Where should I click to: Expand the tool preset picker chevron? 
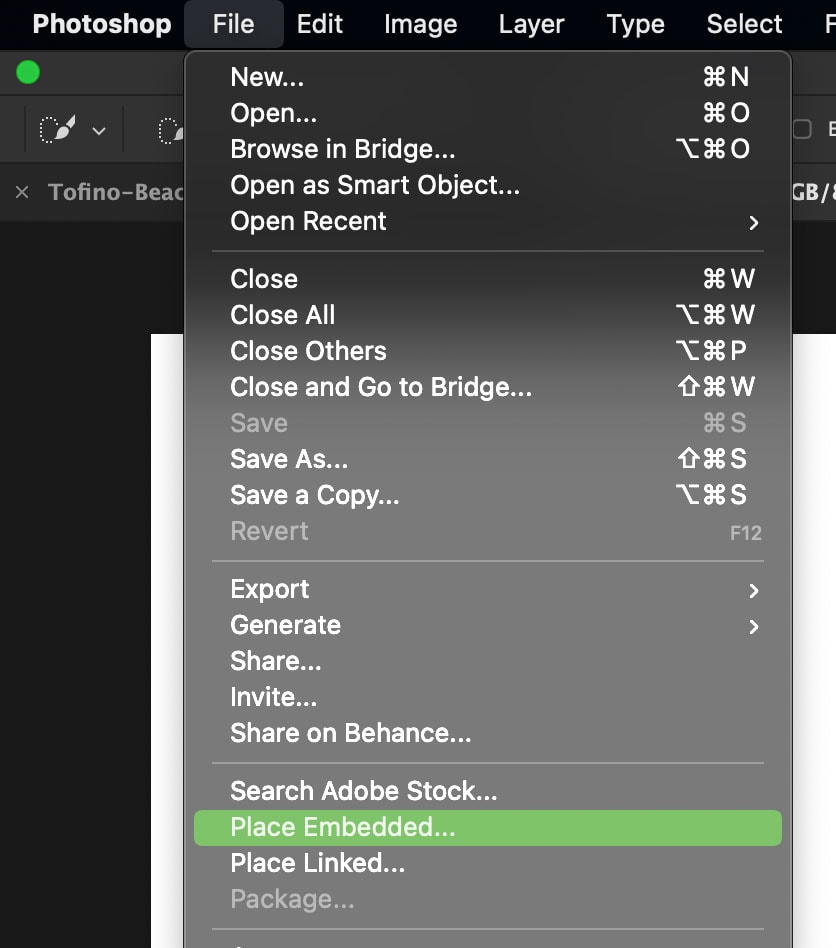pos(99,131)
